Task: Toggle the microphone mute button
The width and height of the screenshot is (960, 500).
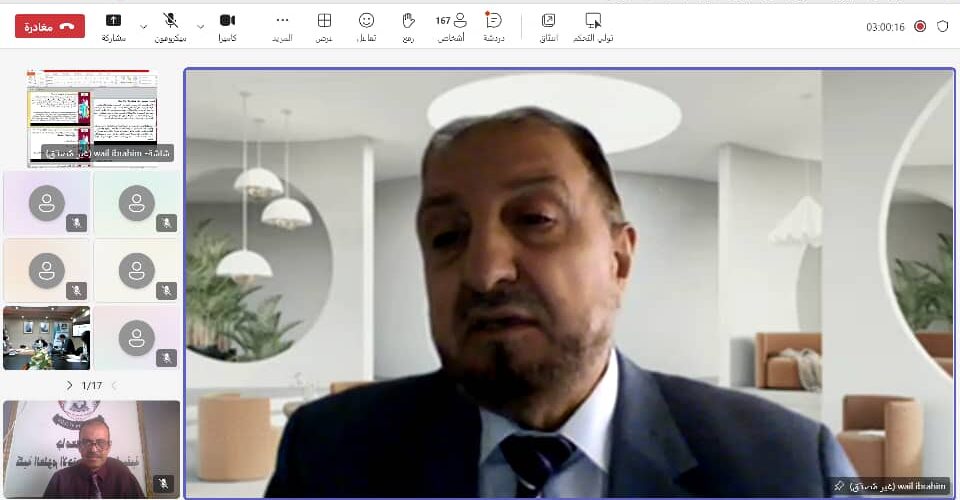Action: (171, 21)
